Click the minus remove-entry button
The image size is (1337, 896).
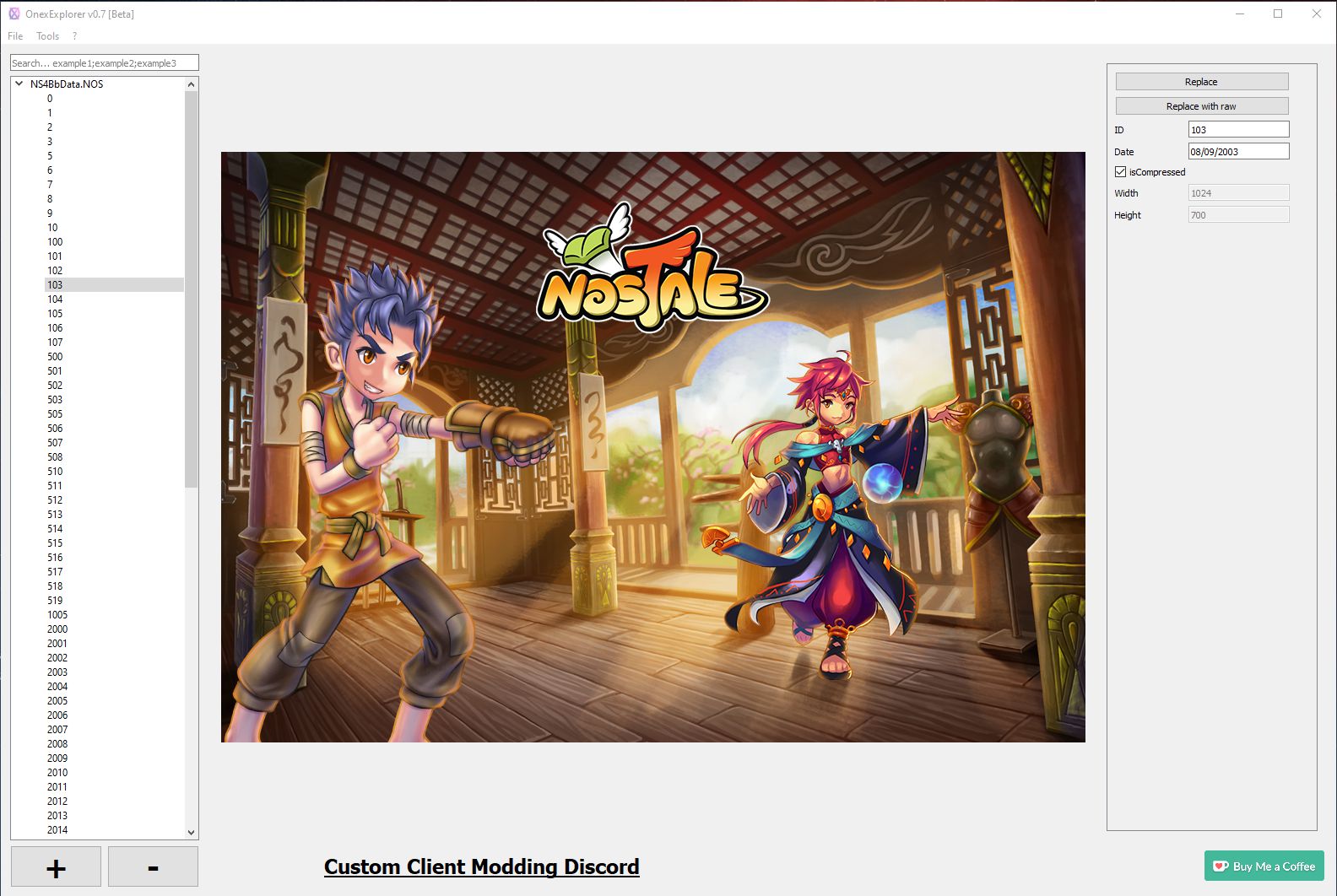(153, 866)
